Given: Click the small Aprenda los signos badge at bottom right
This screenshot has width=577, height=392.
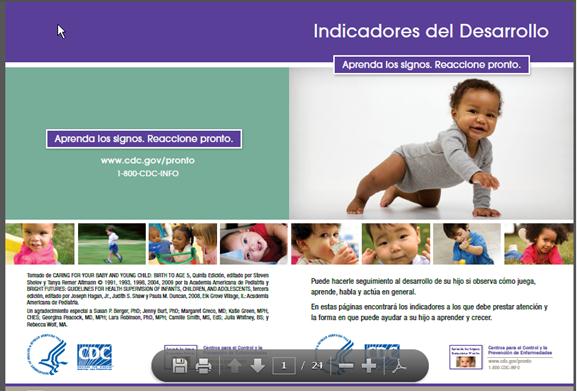Looking at the screenshot, I should click(x=466, y=357).
